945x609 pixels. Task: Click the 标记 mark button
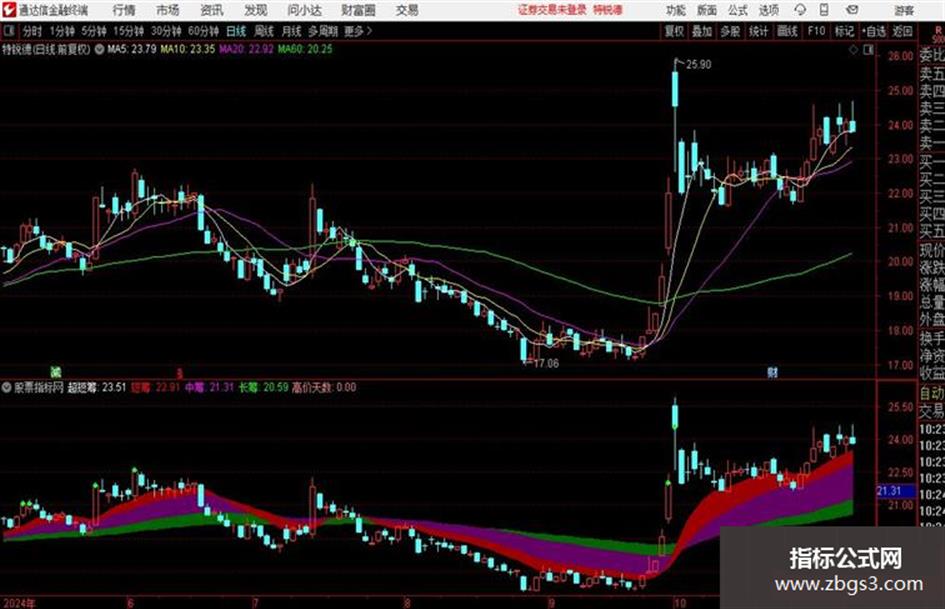tap(844, 31)
